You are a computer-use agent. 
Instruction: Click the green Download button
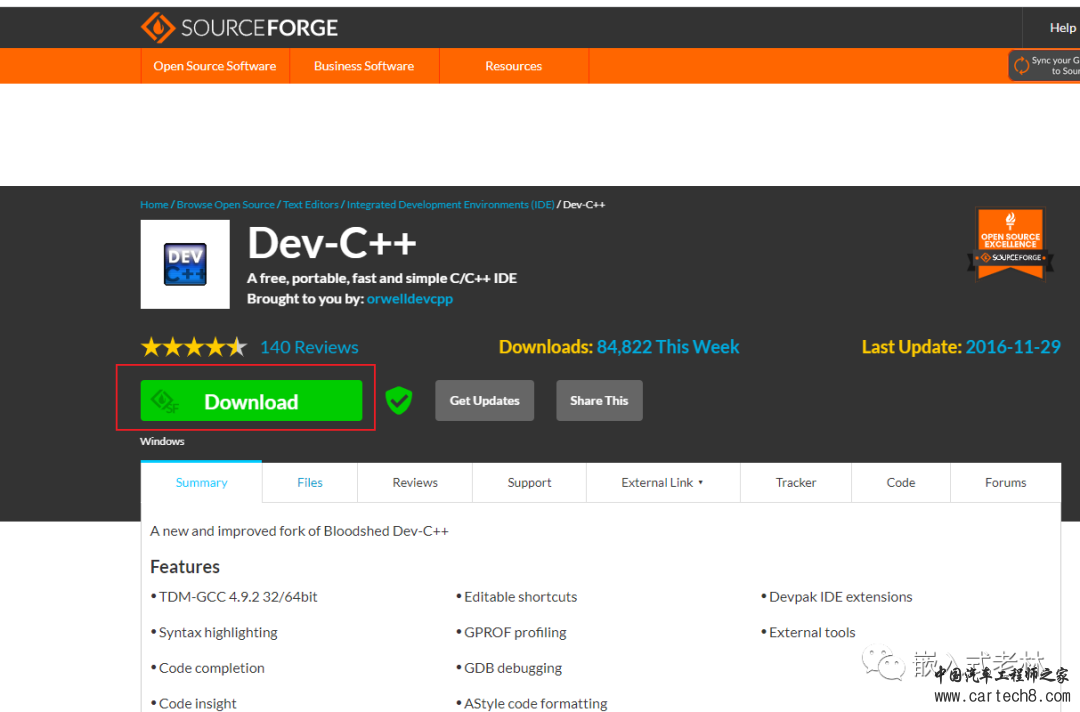tap(251, 401)
